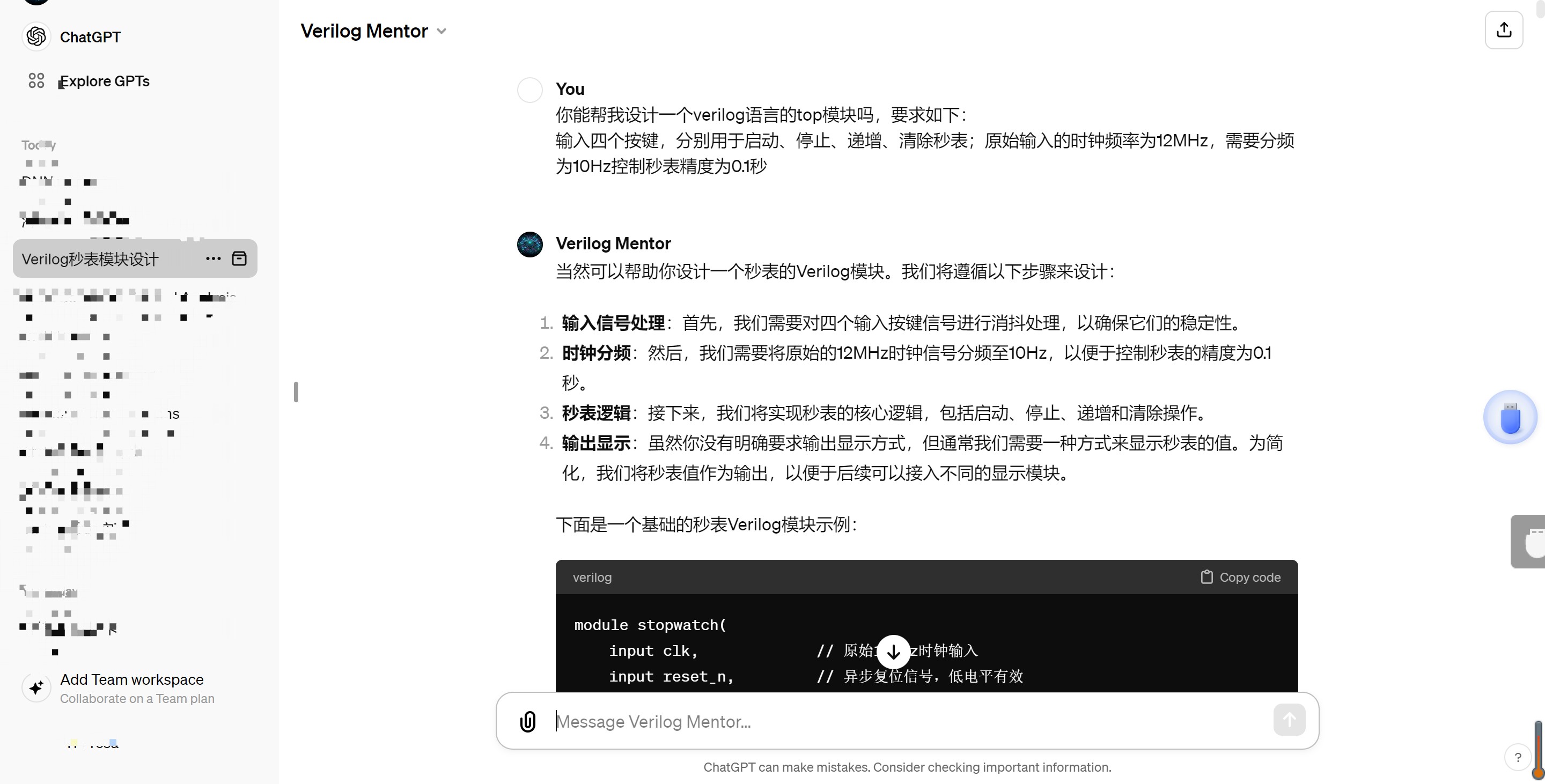Click the gray floating widget at right edge
Image resolution: width=1545 pixels, height=784 pixels.
pyautogui.click(x=1528, y=542)
